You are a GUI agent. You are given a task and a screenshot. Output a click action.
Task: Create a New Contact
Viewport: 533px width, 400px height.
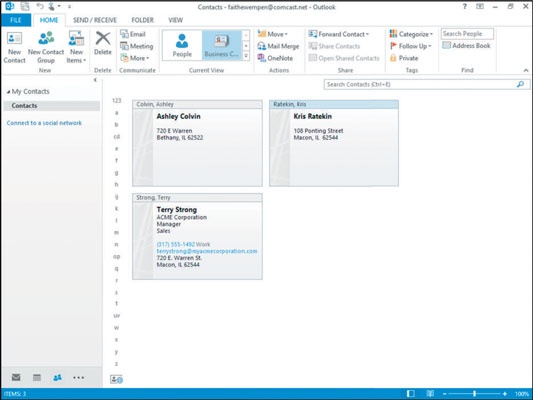pos(14,47)
